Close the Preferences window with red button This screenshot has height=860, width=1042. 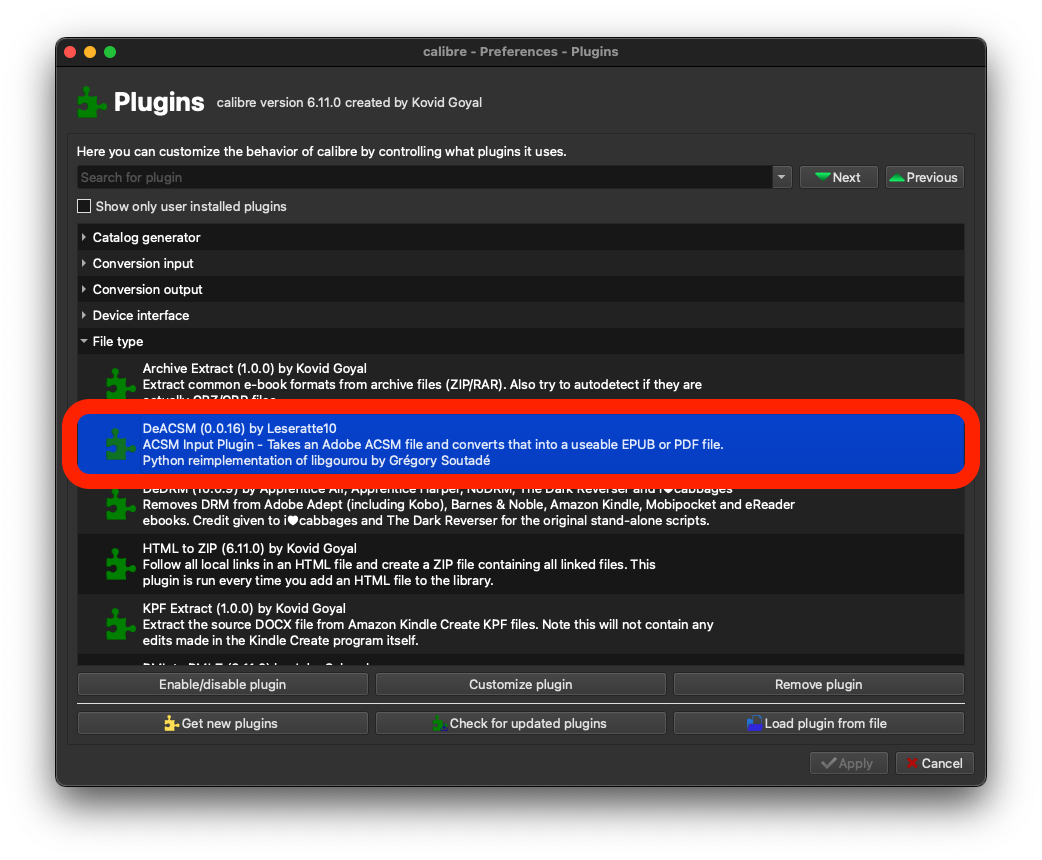coord(70,52)
